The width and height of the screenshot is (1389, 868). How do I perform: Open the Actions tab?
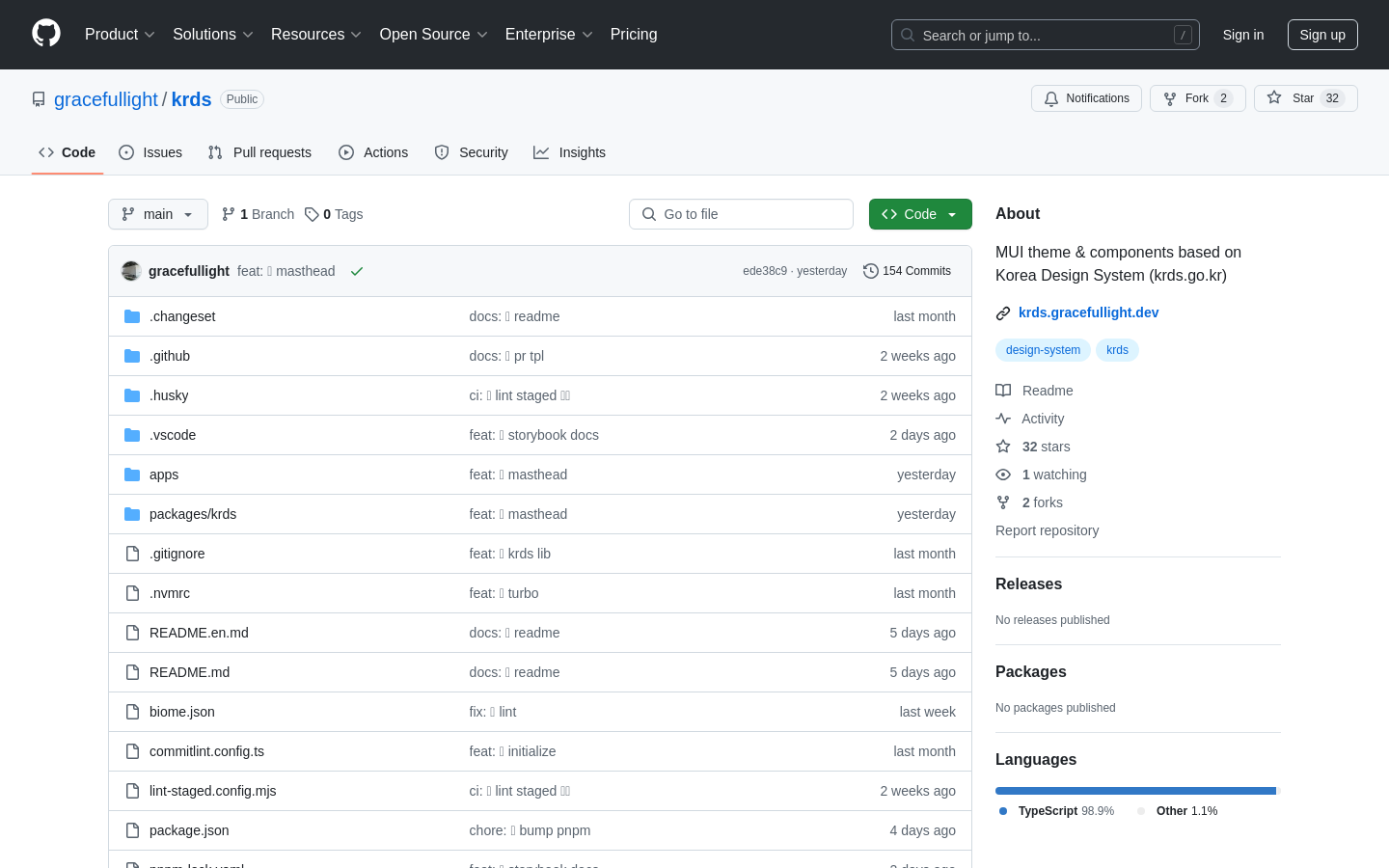pos(373,152)
